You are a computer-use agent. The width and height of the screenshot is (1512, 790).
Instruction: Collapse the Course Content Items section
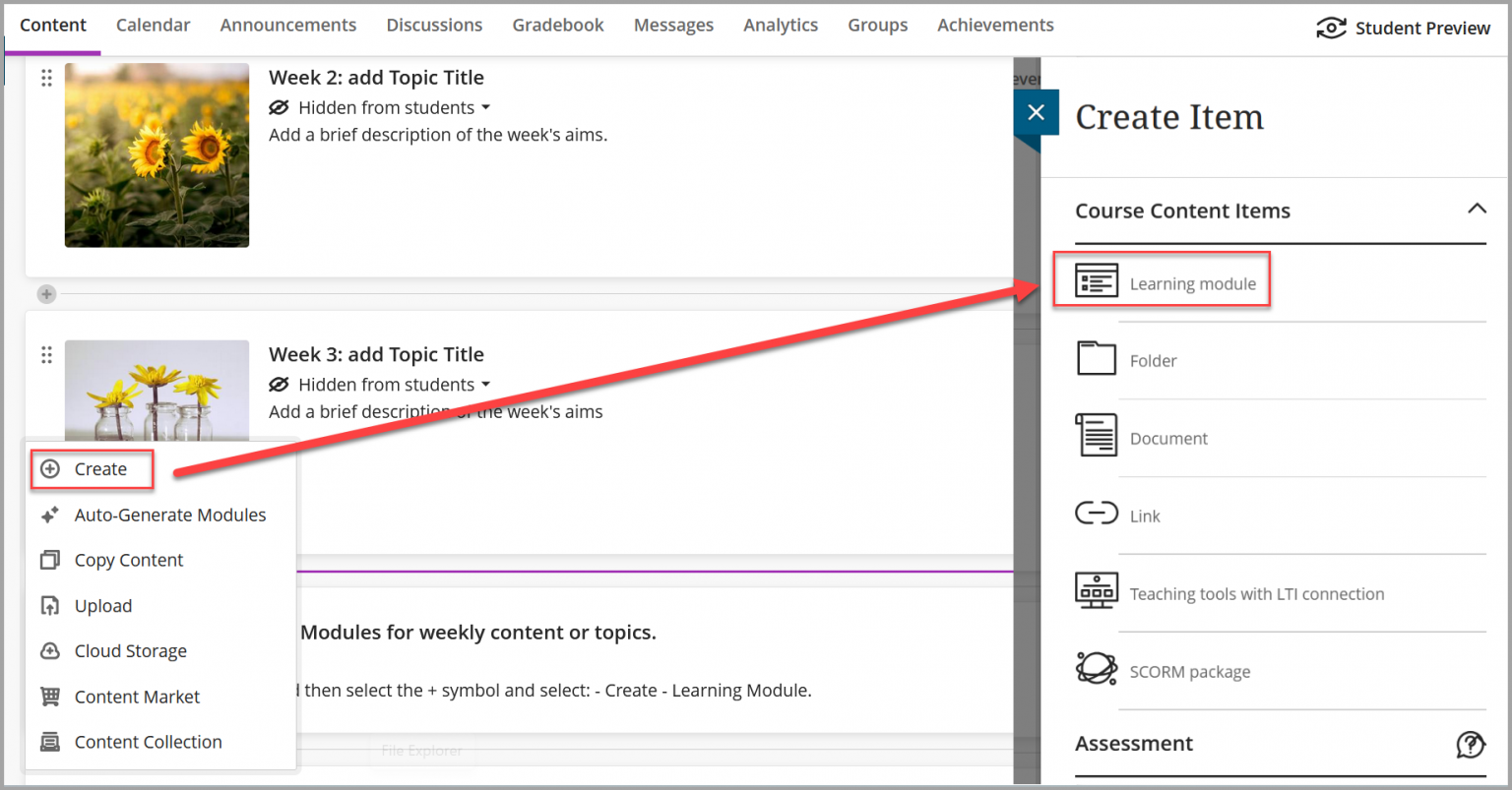[x=1477, y=209]
